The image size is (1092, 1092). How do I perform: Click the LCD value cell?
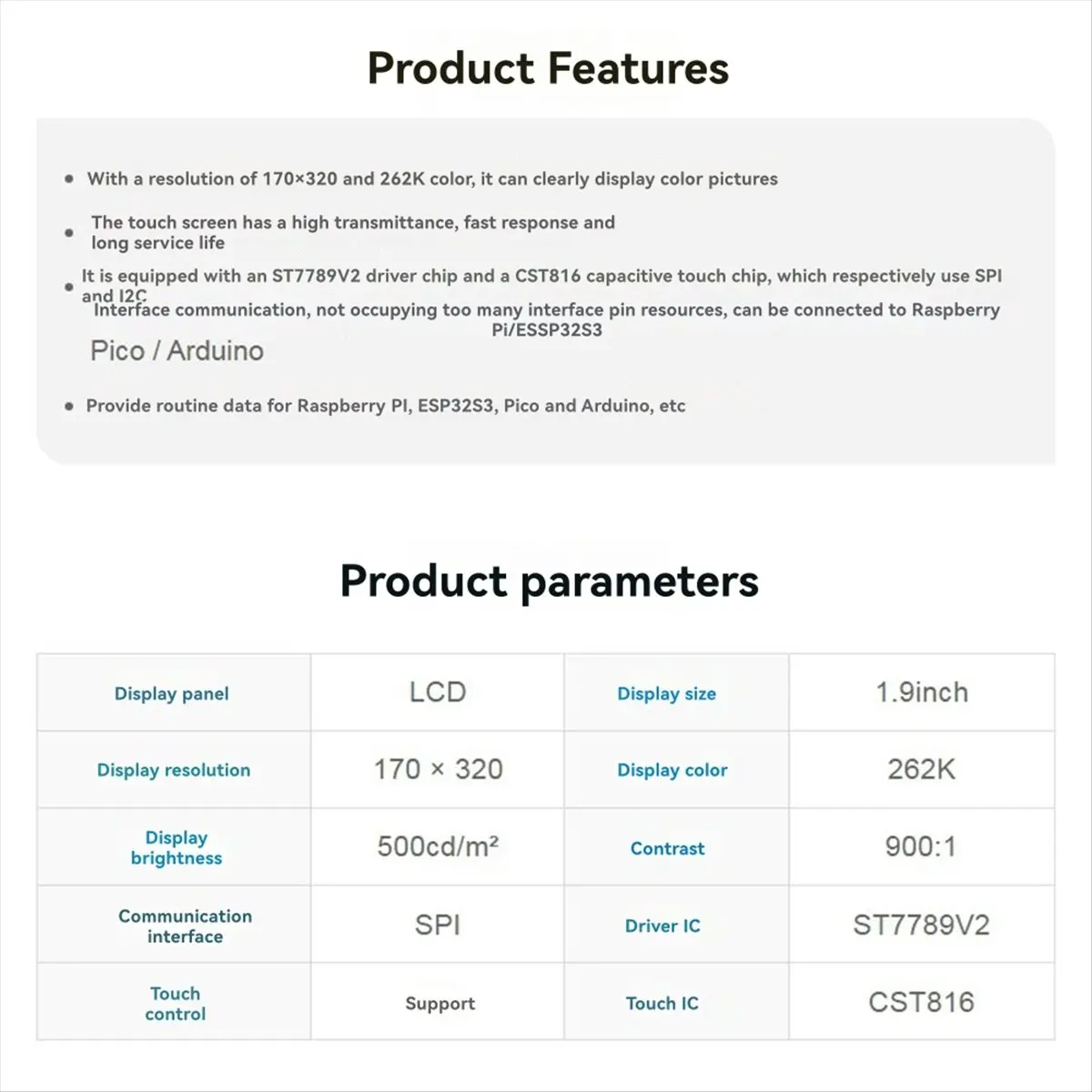coord(438,693)
